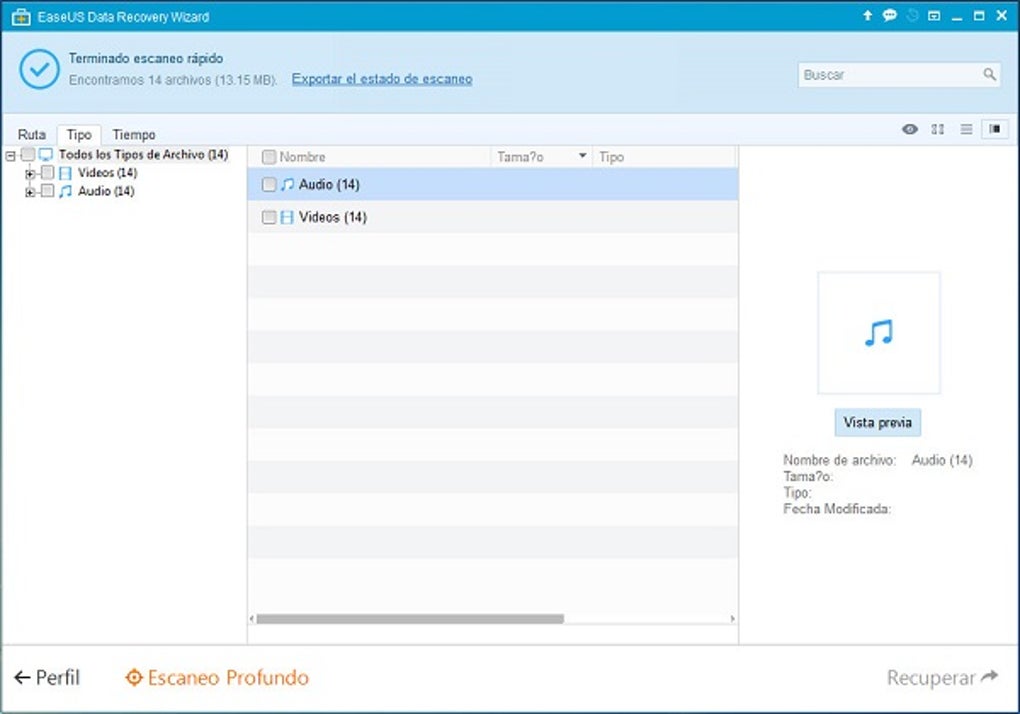The width and height of the screenshot is (1020, 714).
Task: Click the Audio note icon in the tree
Action: (x=65, y=191)
